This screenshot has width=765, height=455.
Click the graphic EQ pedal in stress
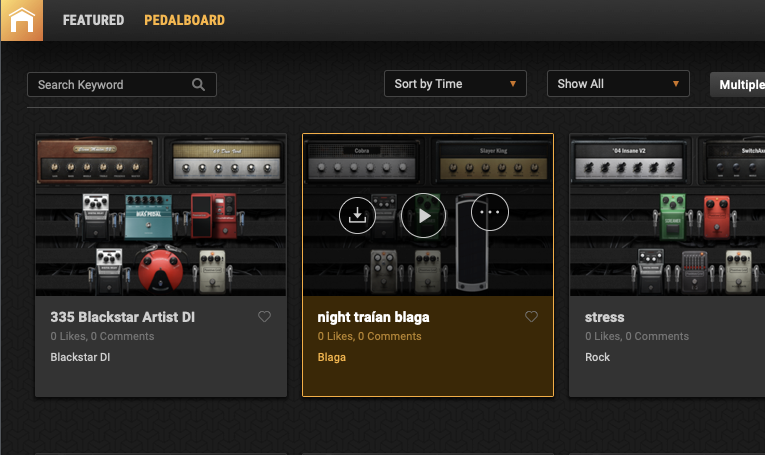point(694,271)
